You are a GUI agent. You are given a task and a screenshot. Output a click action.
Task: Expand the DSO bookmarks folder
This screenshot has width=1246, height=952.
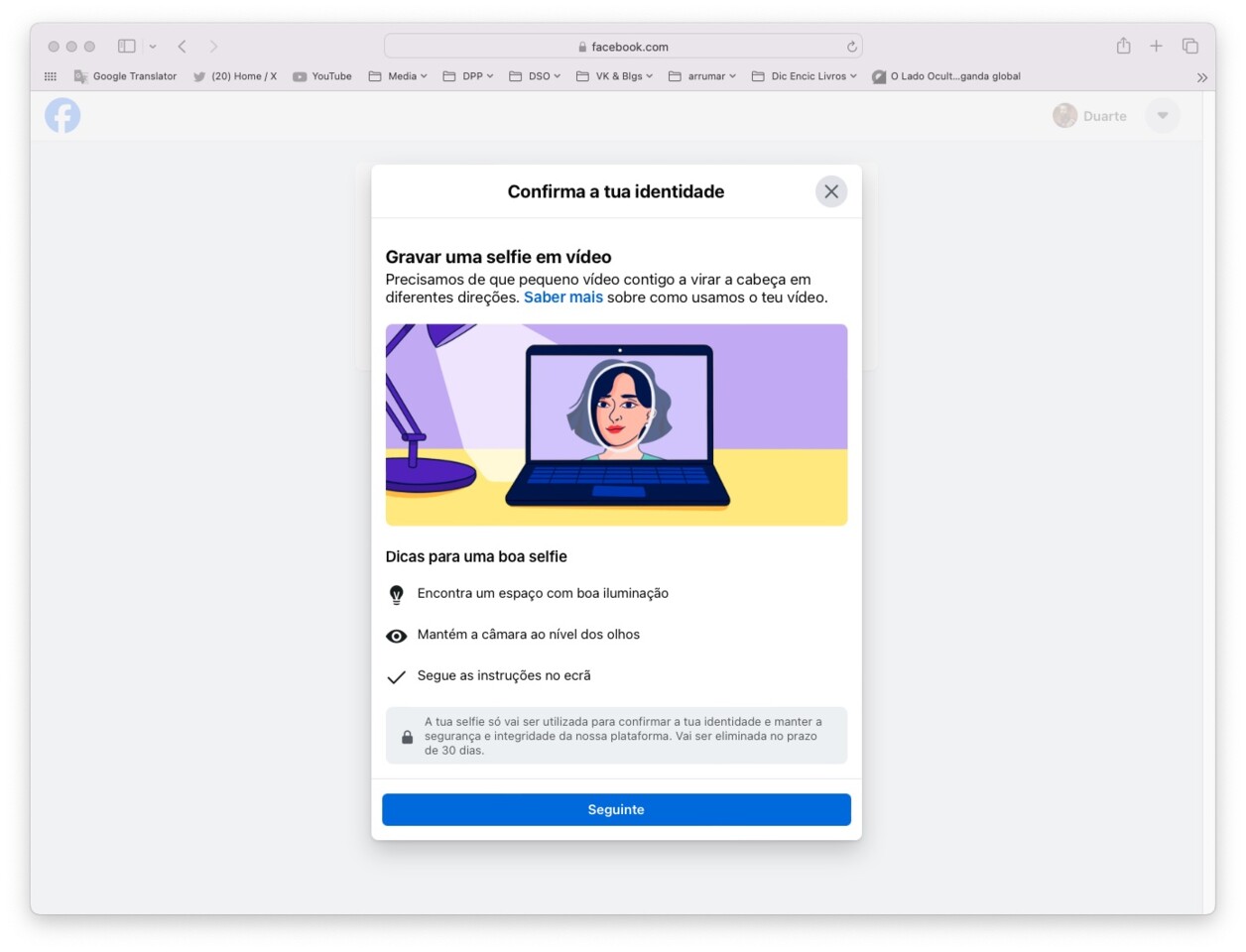(537, 75)
